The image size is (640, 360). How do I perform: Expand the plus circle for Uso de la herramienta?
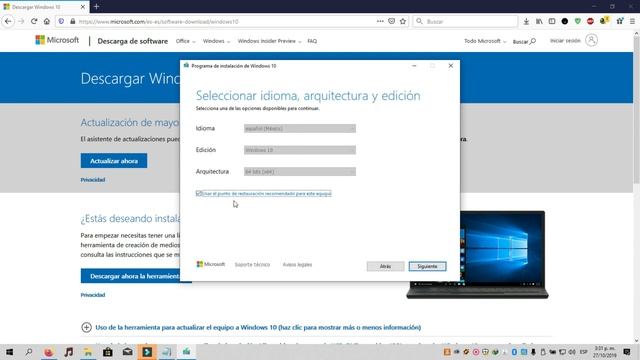(86, 327)
